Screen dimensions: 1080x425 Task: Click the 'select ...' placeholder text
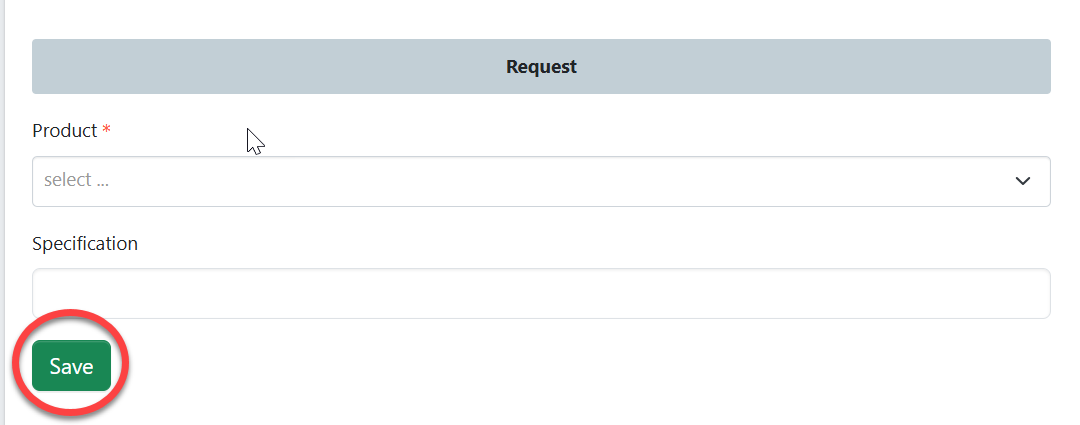click(x=76, y=181)
